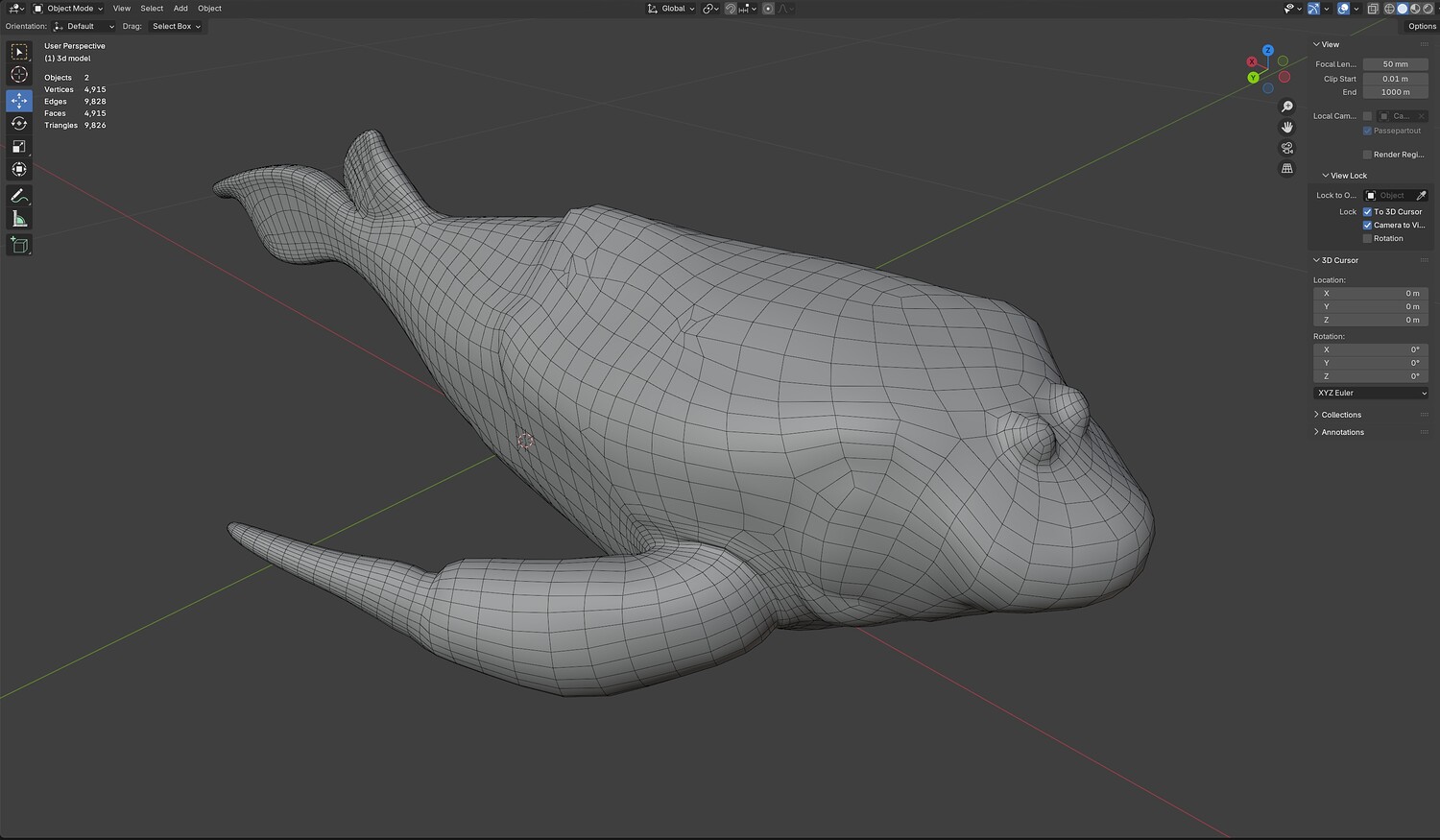
Task: Pick the Annotate pencil tool
Action: [x=19, y=196]
